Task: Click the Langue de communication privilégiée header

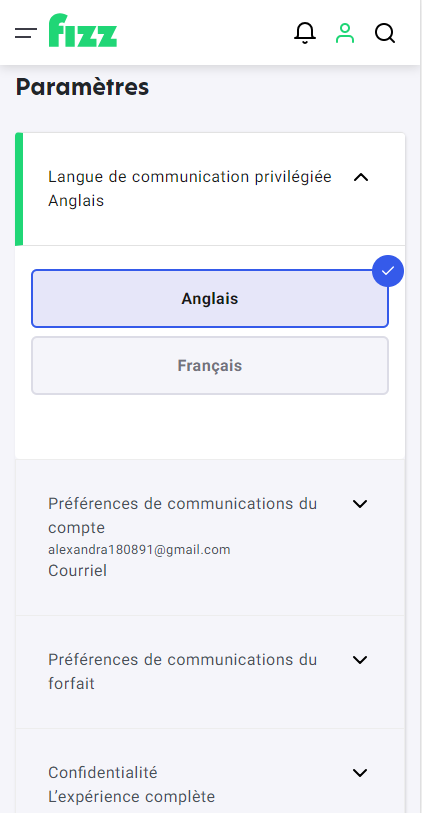Action: point(210,189)
